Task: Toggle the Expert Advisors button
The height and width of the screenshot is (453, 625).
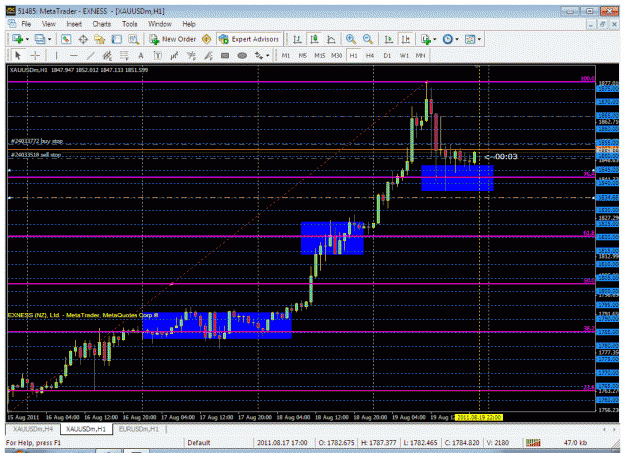Action: pyautogui.click(x=250, y=39)
